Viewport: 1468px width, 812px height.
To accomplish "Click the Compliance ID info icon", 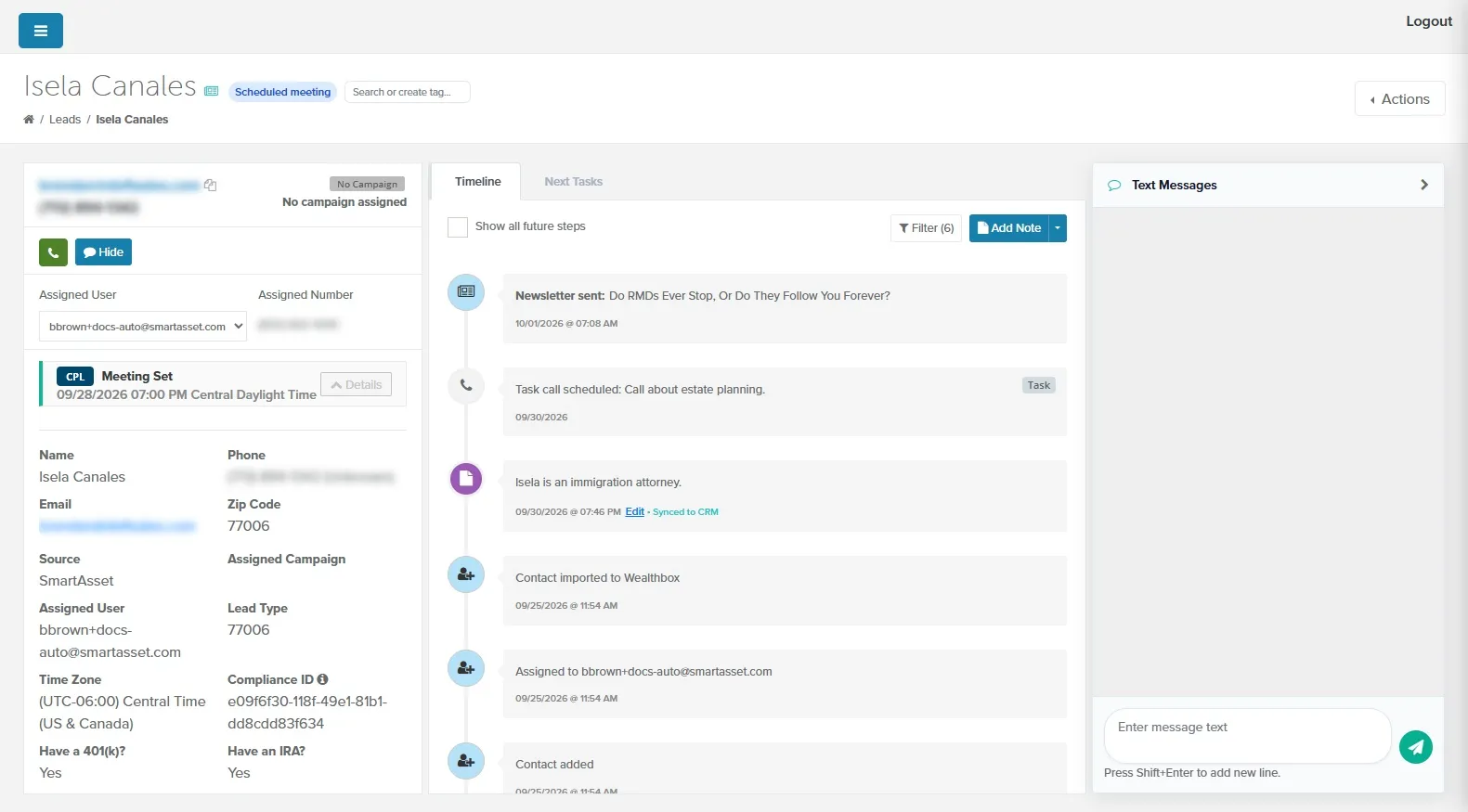I will point(322,679).
